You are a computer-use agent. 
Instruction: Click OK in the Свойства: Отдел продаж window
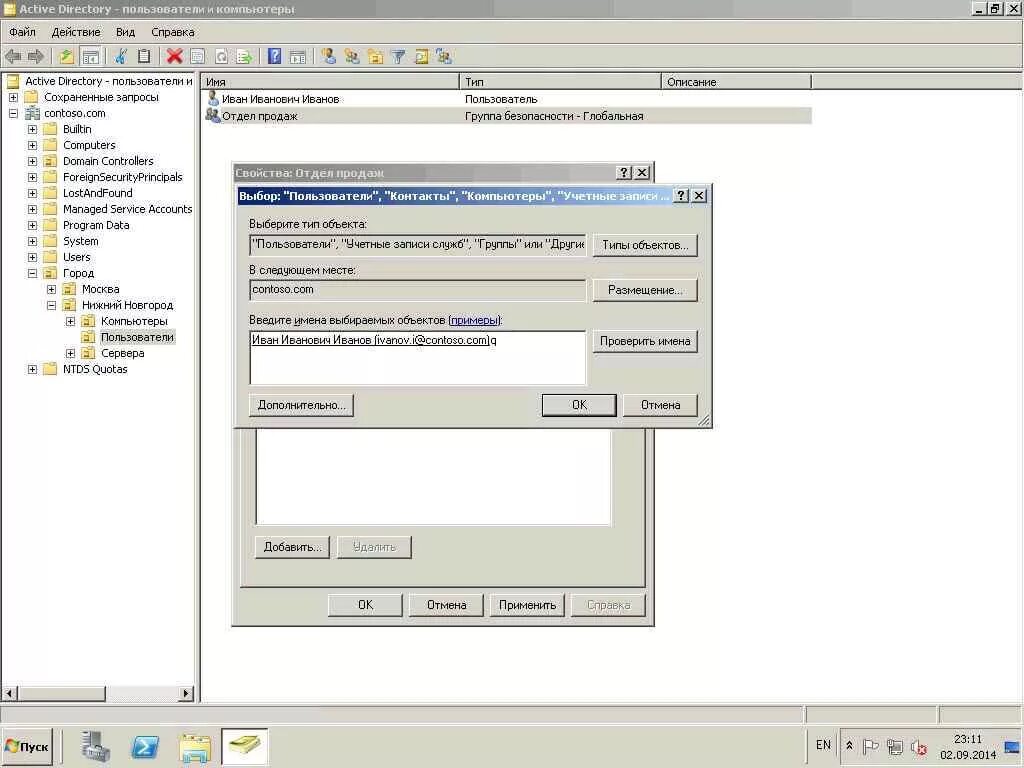click(x=366, y=605)
